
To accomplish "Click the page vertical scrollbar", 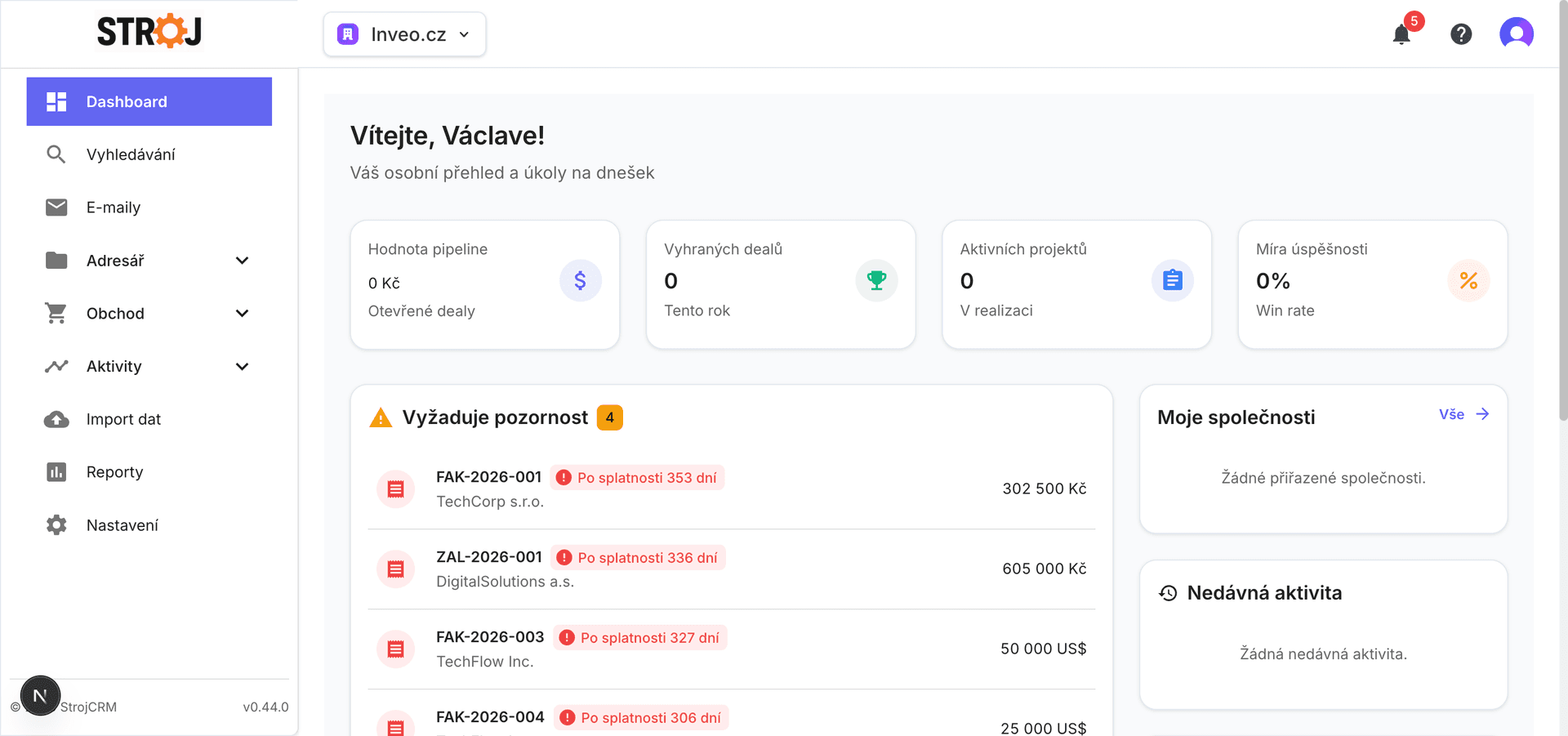I will pos(1562,245).
